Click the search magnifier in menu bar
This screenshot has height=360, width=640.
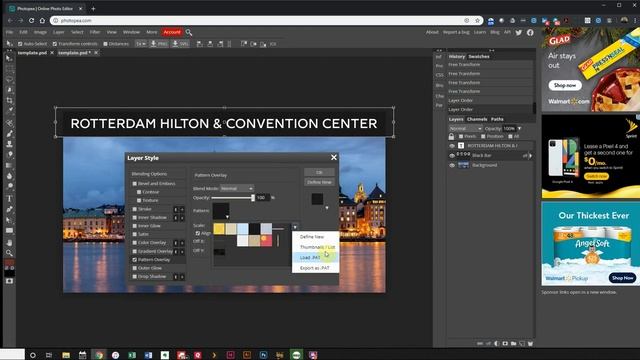tap(189, 32)
